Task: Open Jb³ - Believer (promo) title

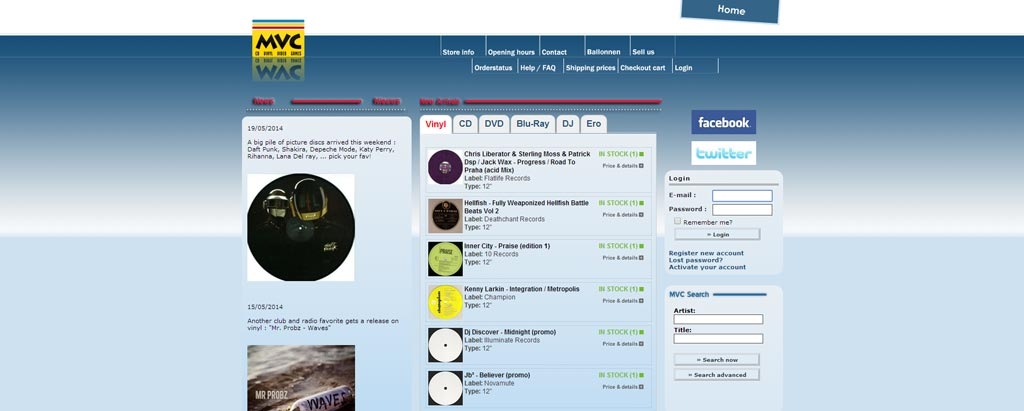Action: coord(497,376)
